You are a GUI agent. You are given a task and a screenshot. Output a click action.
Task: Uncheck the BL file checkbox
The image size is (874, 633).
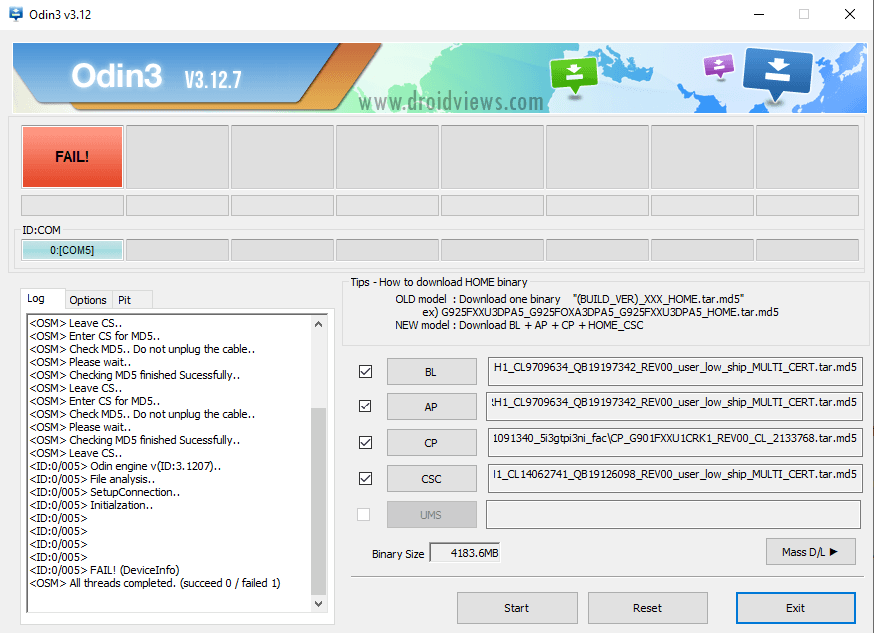coord(366,371)
